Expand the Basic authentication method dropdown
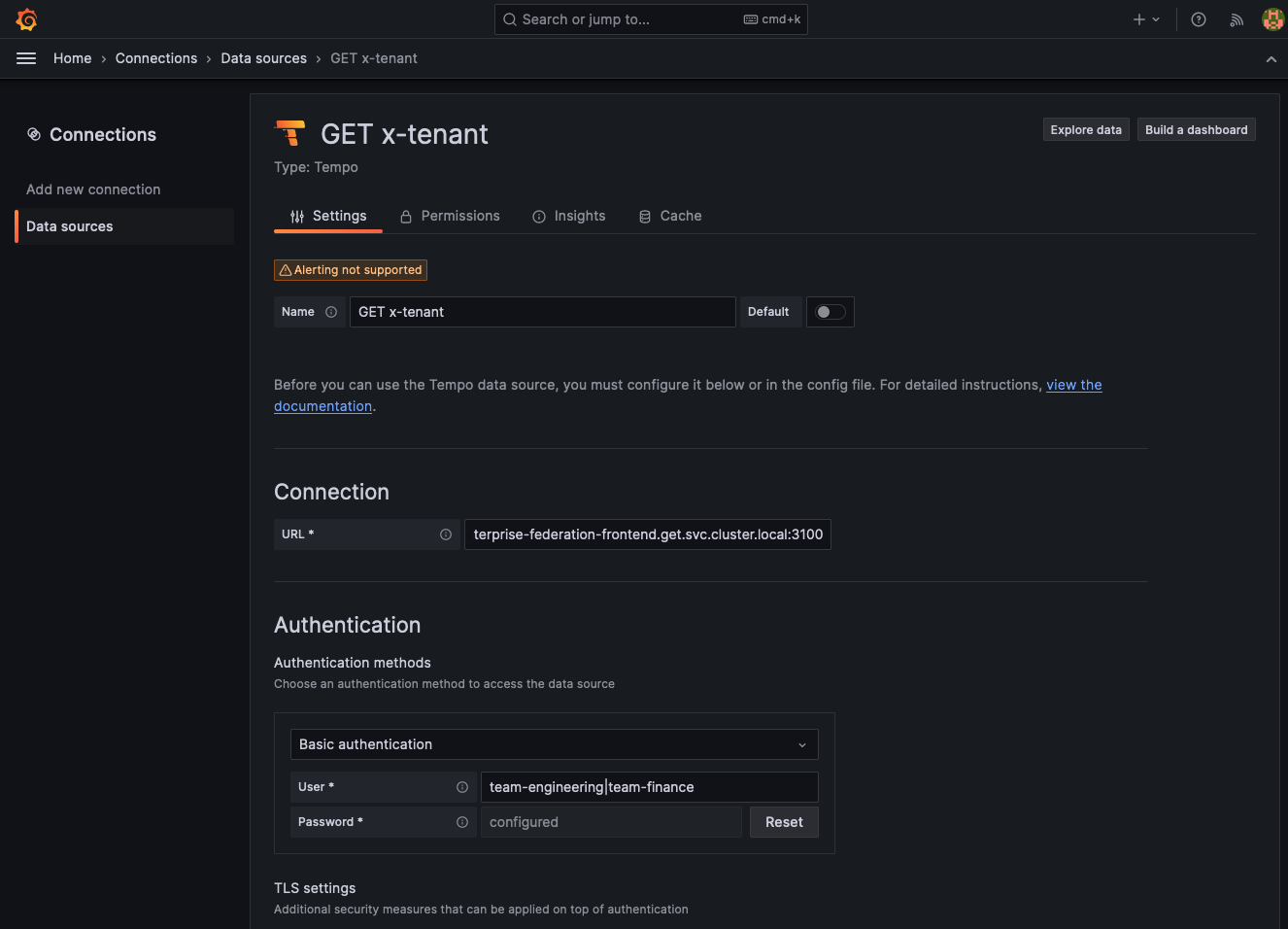Viewport: 1288px width, 929px height. click(x=554, y=744)
